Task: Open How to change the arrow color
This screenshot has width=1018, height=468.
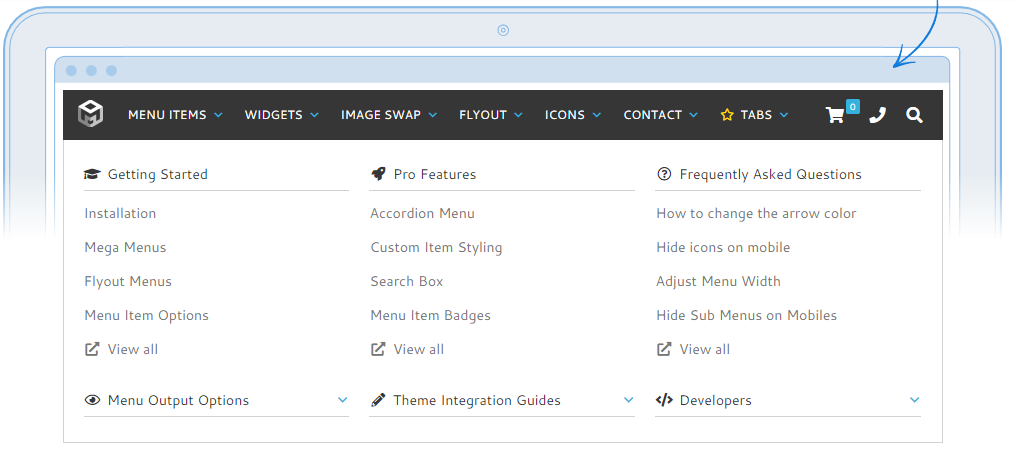Action: pos(756,213)
